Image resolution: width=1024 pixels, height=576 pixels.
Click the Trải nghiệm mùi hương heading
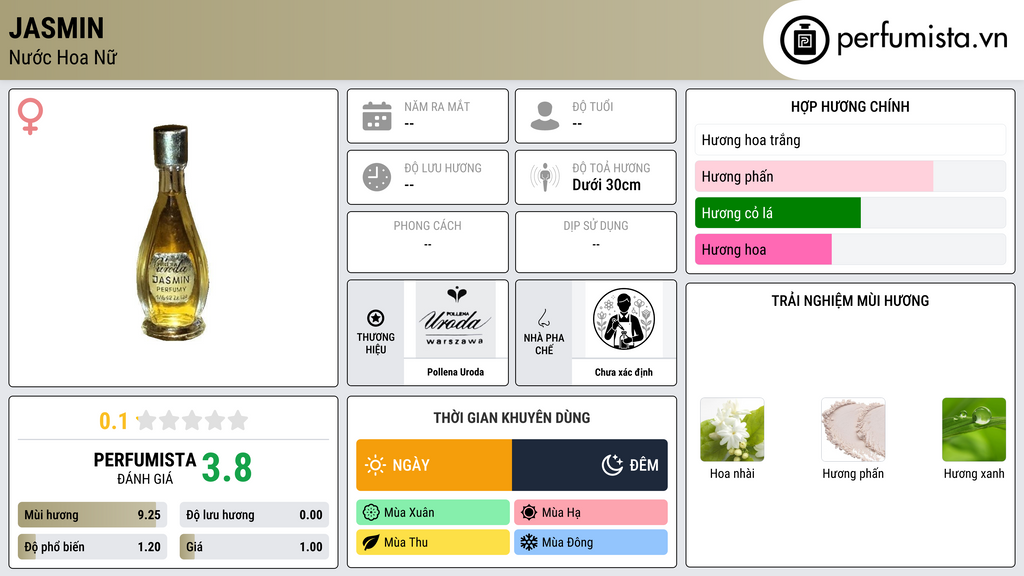tap(850, 300)
